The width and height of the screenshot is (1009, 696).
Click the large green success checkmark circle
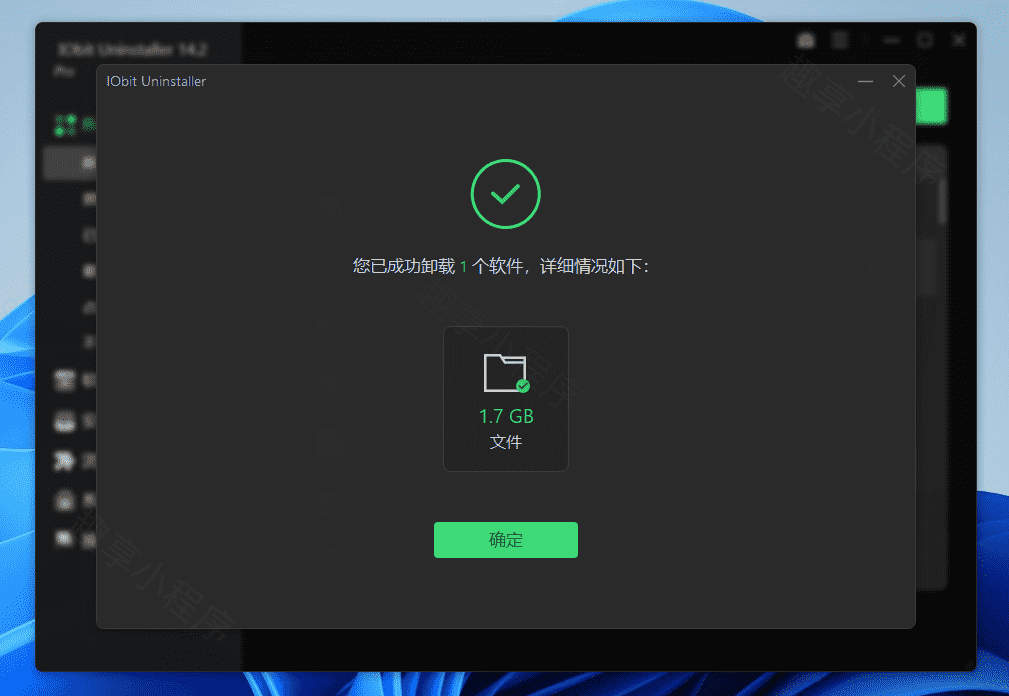click(505, 194)
